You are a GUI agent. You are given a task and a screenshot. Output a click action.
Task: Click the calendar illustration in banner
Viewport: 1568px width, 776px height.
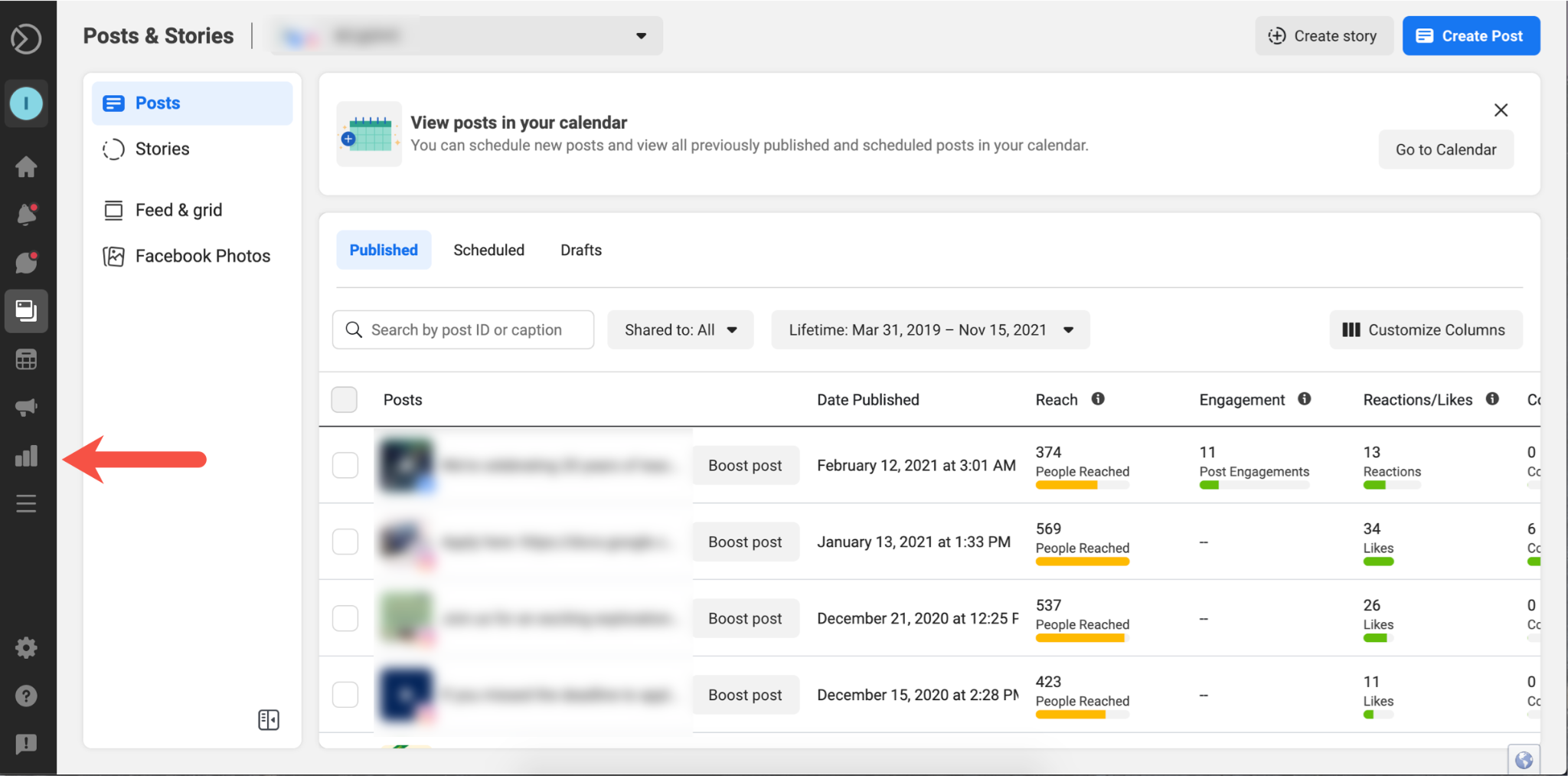369,134
